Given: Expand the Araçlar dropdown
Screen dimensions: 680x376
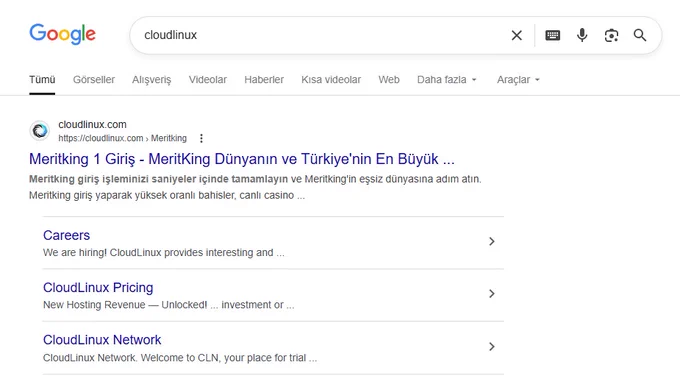Looking at the screenshot, I should pyautogui.click(x=518, y=80).
